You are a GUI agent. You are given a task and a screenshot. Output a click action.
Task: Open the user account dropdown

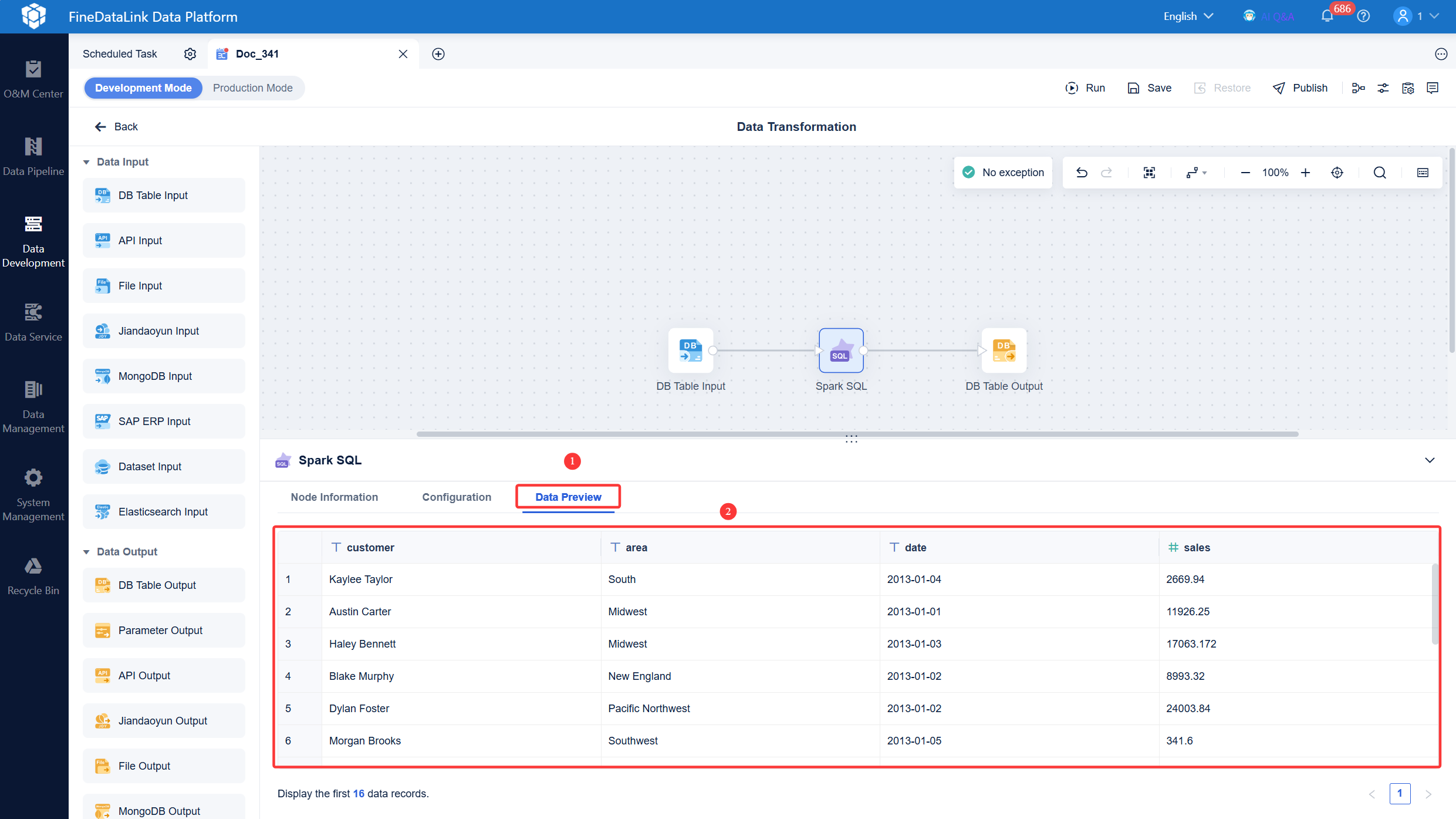[x=1416, y=16]
